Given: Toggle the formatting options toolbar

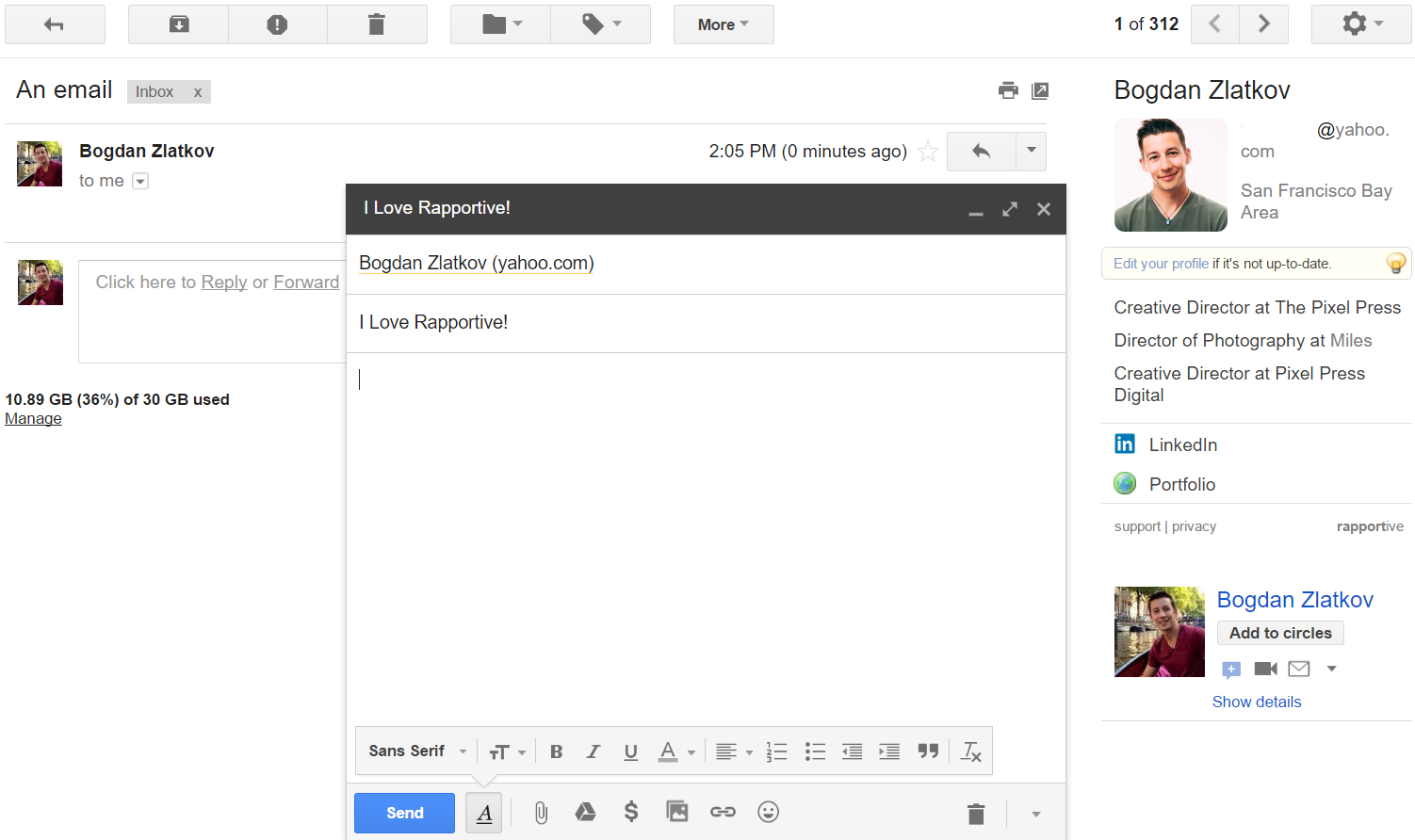Looking at the screenshot, I should (484, 813).
